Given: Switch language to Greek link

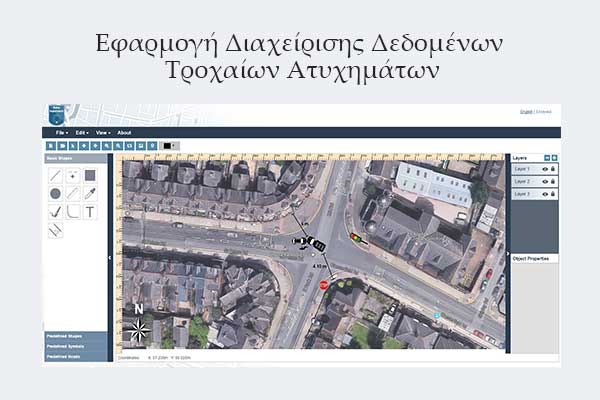Looking at the screenshot, I should [544, 112].
